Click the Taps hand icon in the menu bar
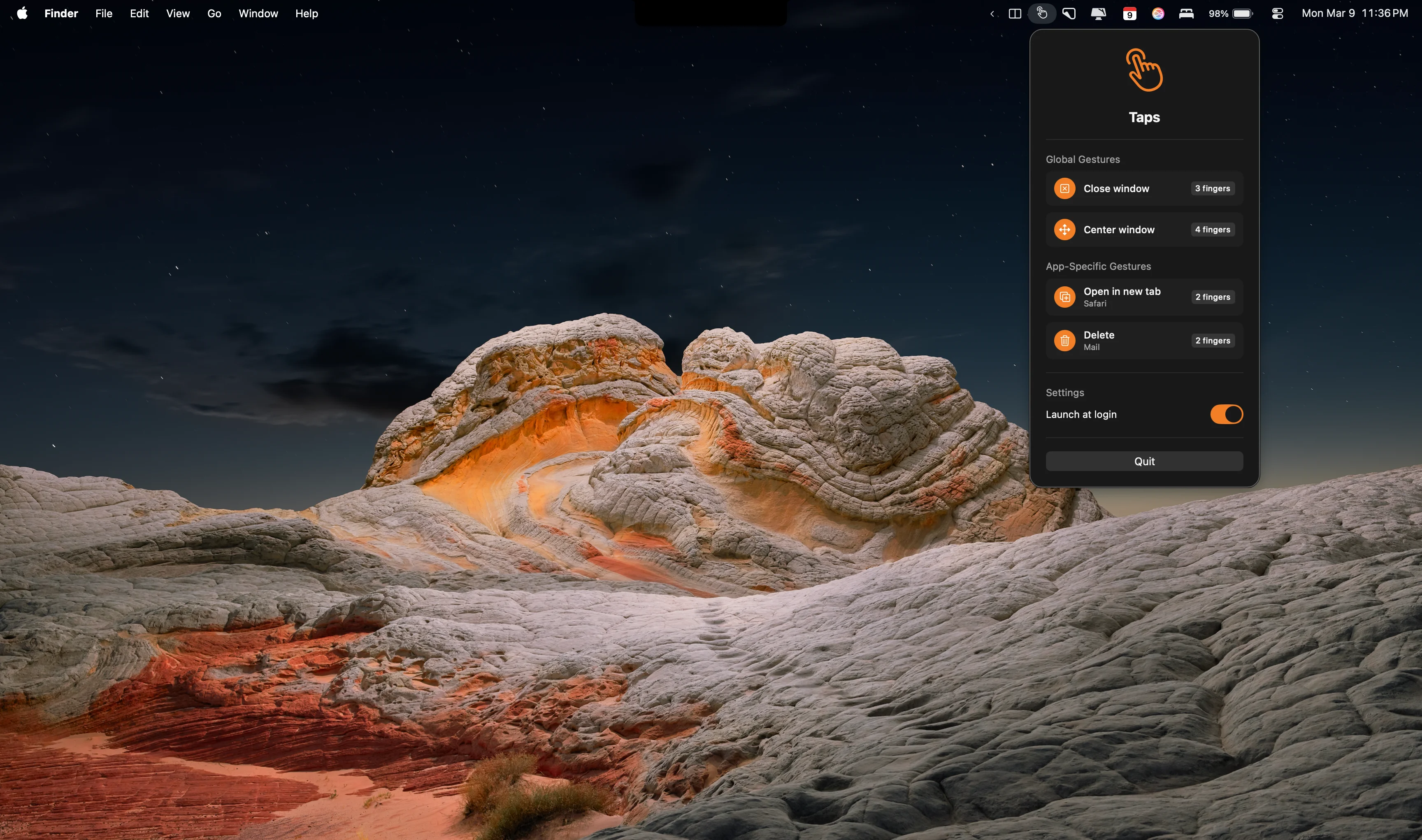This screenshot has width=1422, height=840. [x=1041, y=13]
